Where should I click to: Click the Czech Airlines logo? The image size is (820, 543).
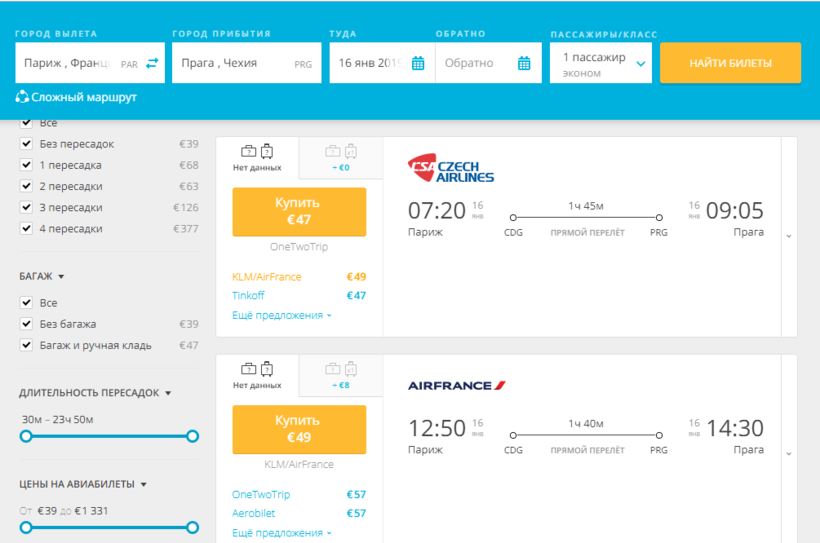(x=451, y=169)
